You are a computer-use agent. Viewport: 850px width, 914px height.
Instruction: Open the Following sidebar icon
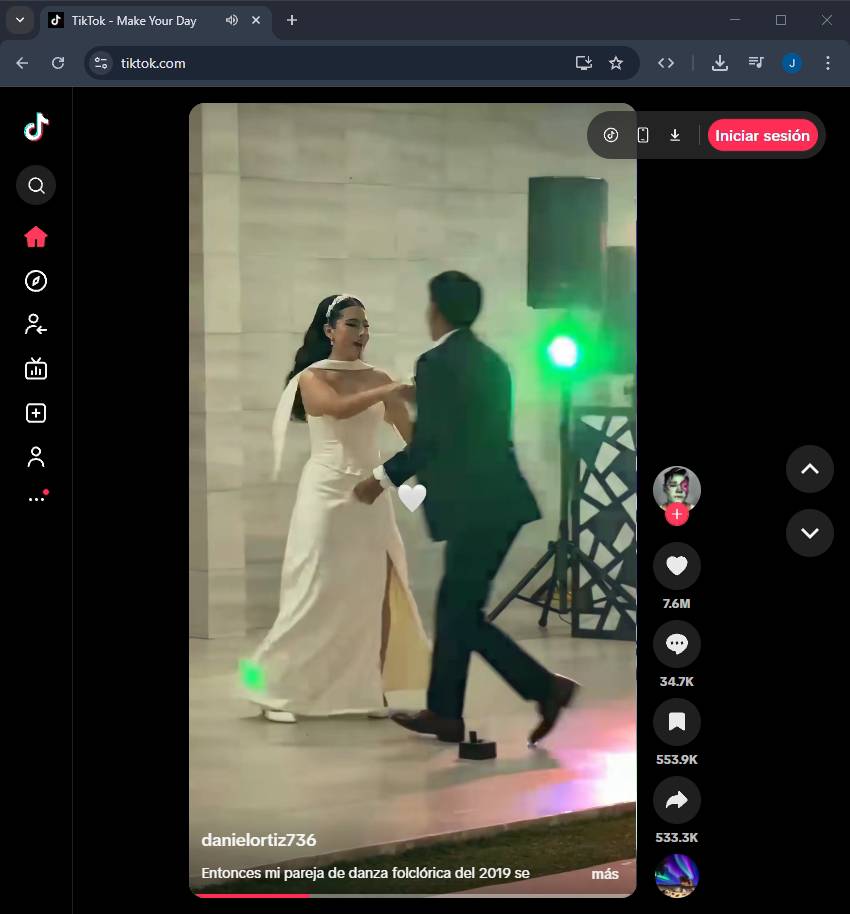[x=36, y=324]
